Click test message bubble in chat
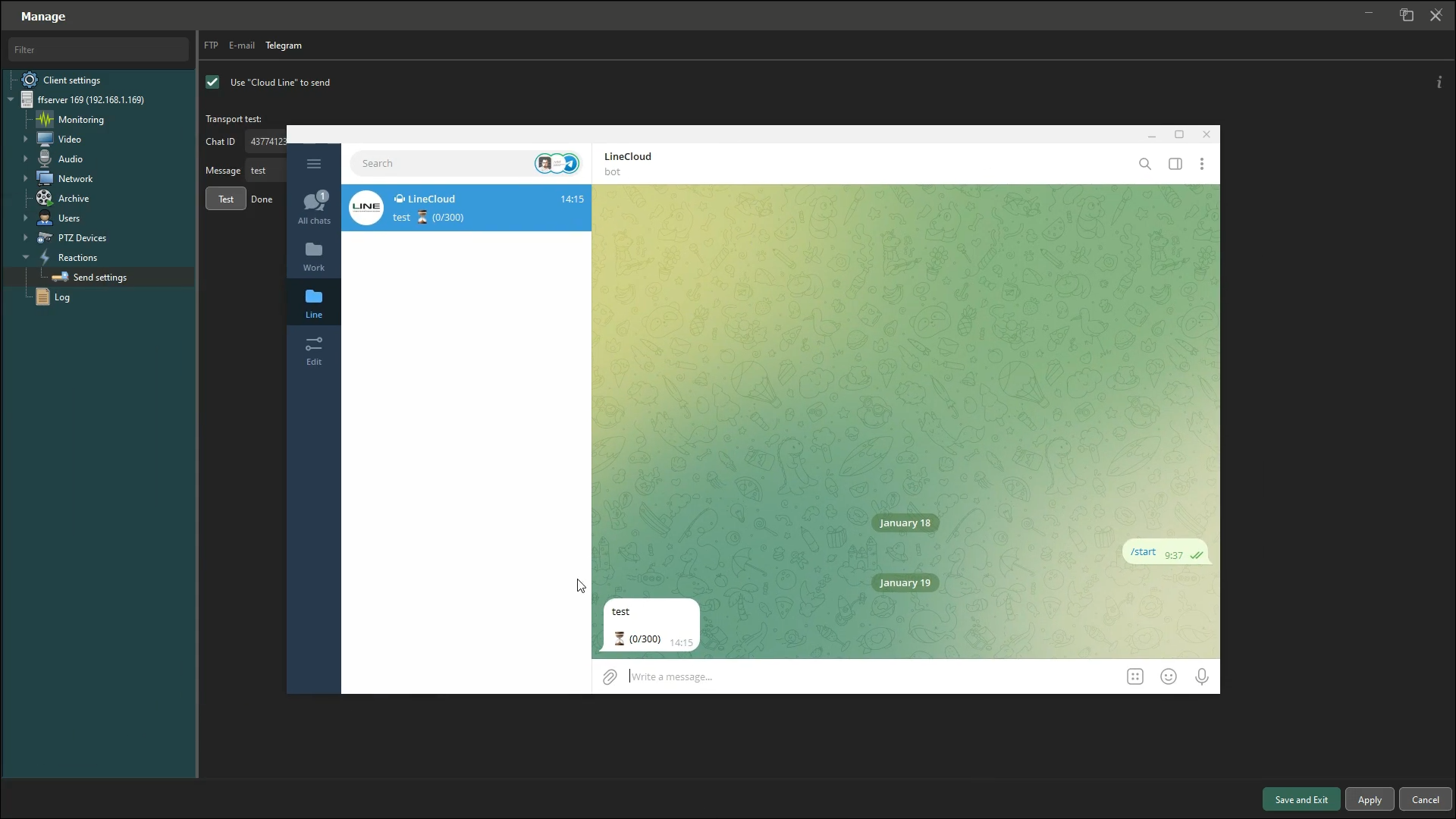This screenshot has width=1456, height=819. (651, 625)
